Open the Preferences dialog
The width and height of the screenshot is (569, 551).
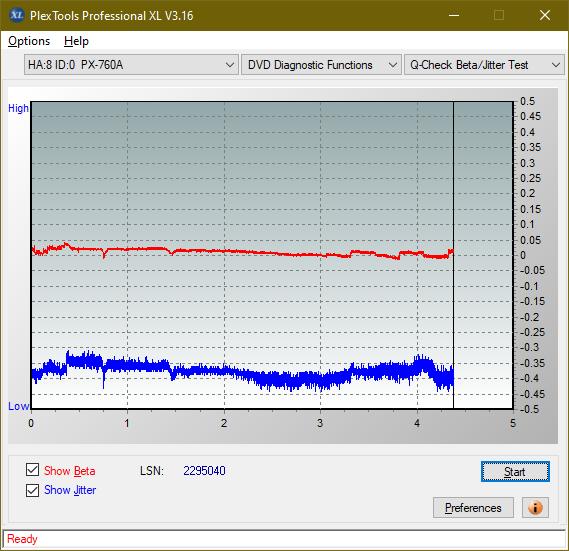pos(473,507)
